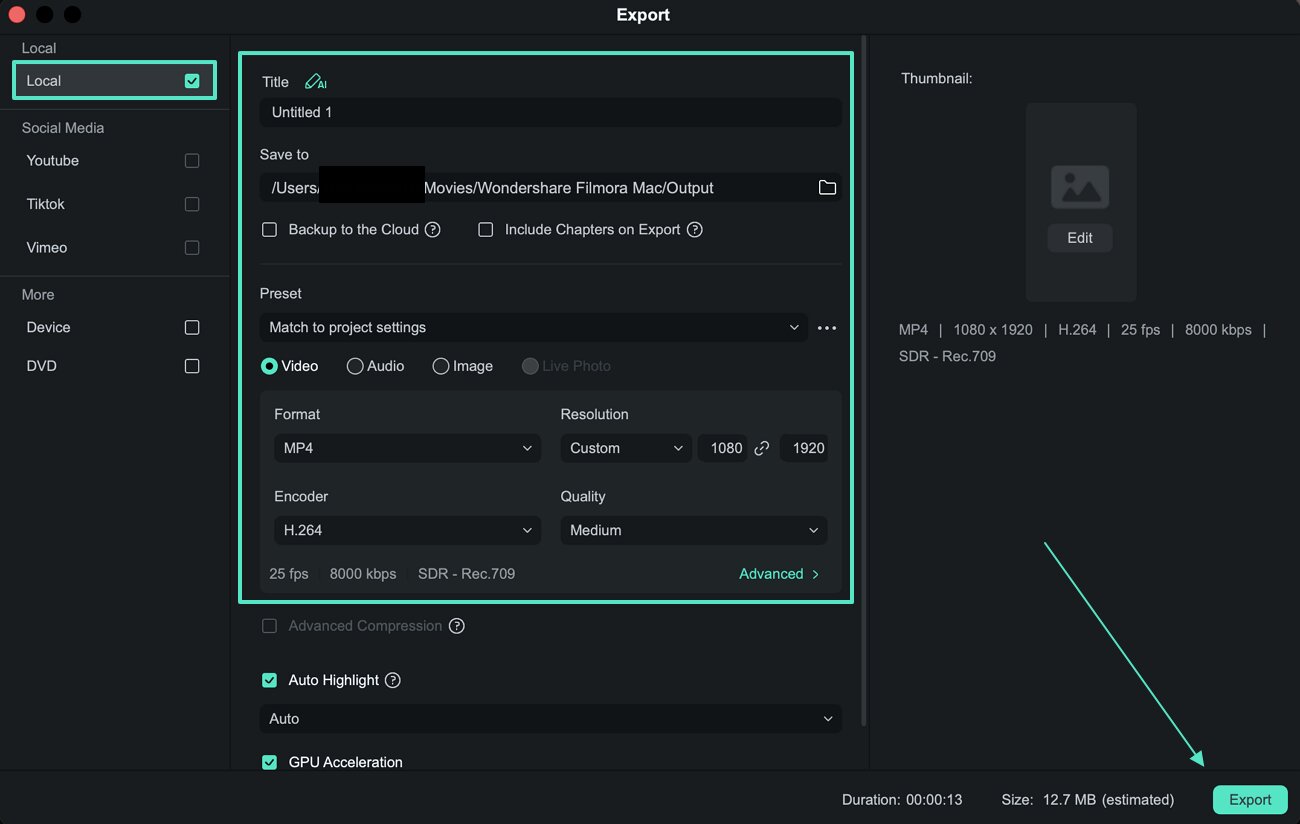Expand the Advanced settings link
Image resolution: width=1300 pixels, height=824 pixels.
779,574
